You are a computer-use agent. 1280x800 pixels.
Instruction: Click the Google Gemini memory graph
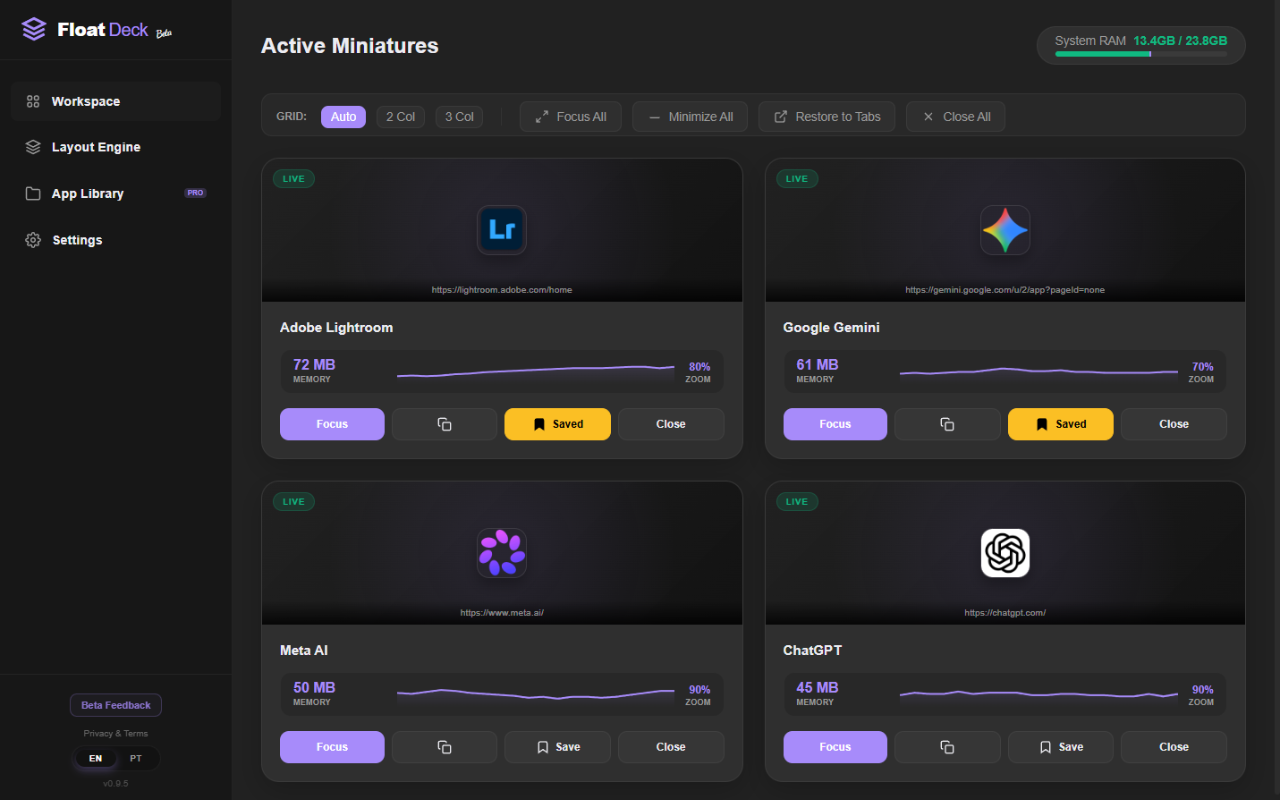1039,371
